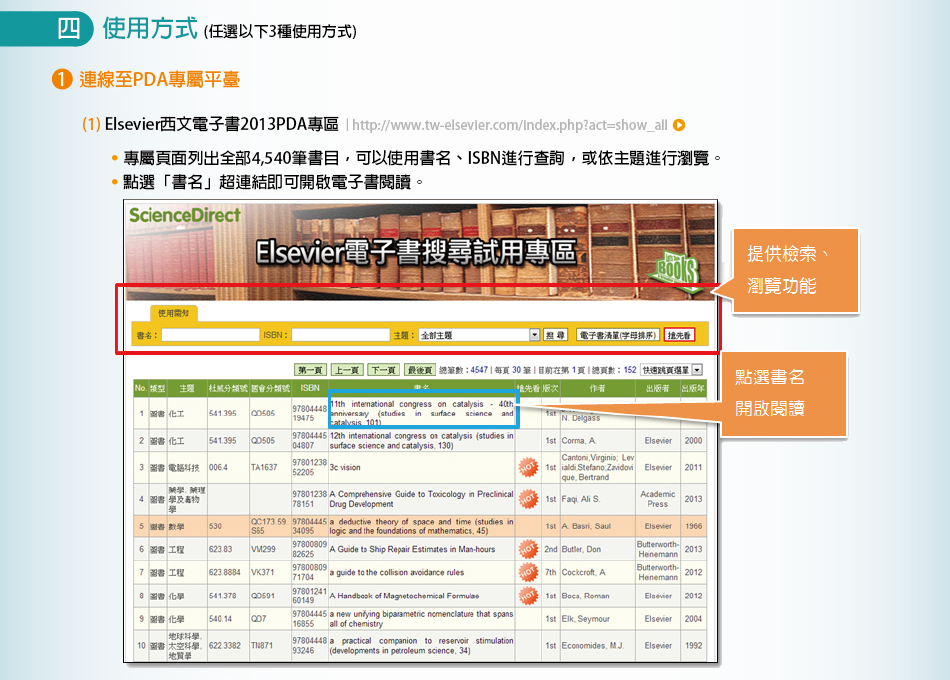Click the 國會分類號 column header
Viewport: 950px width, 680px height.
(x=270, y=388)
